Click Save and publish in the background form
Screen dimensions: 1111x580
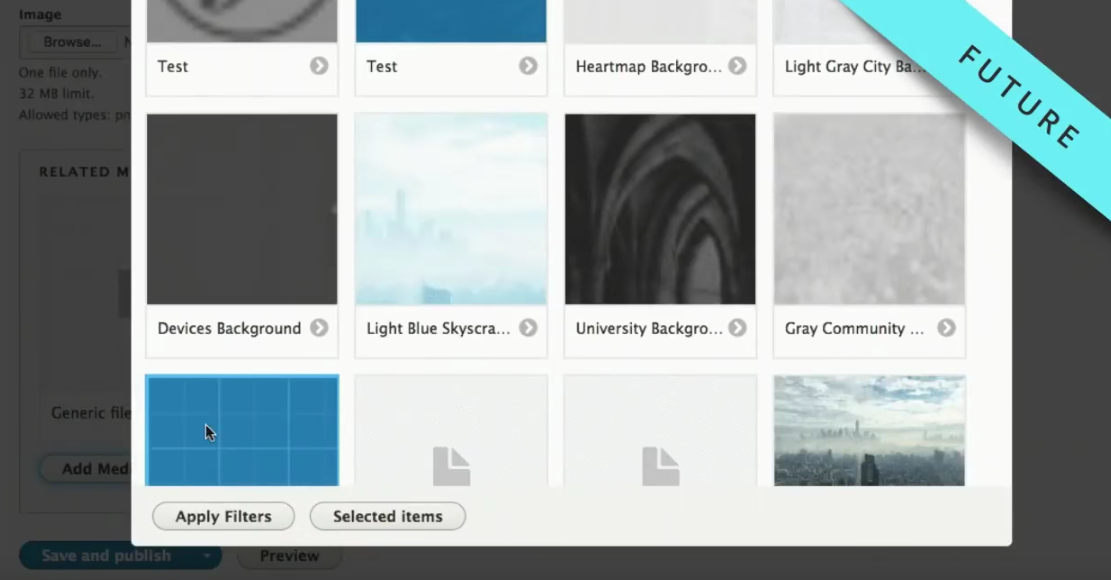(x=106, y=556)
